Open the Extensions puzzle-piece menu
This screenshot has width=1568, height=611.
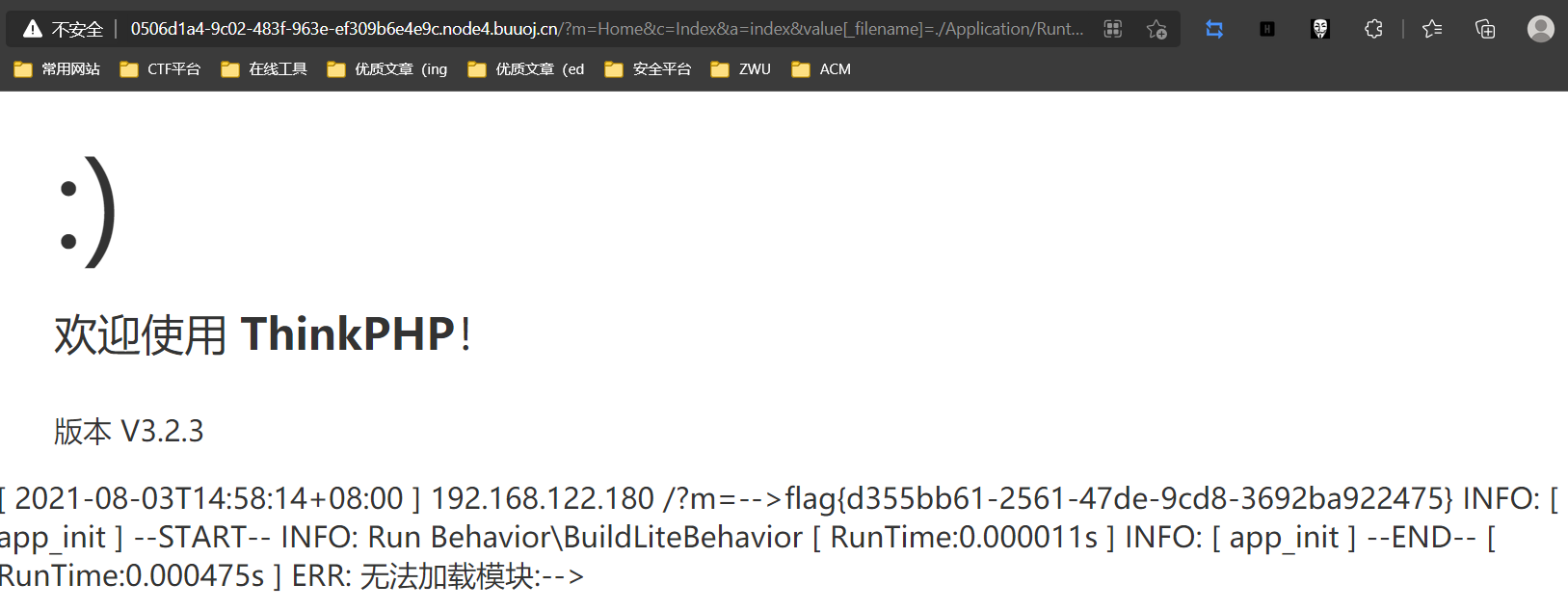1373,29
